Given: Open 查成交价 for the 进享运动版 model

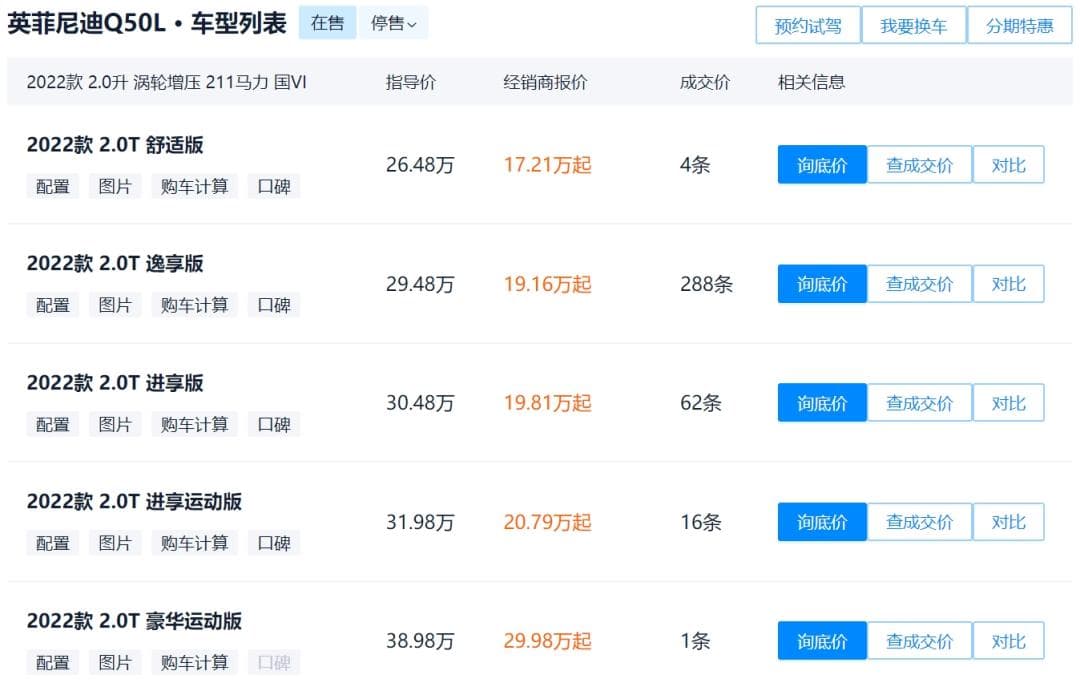Looking at the screenshot, I should tap(919, 522).
